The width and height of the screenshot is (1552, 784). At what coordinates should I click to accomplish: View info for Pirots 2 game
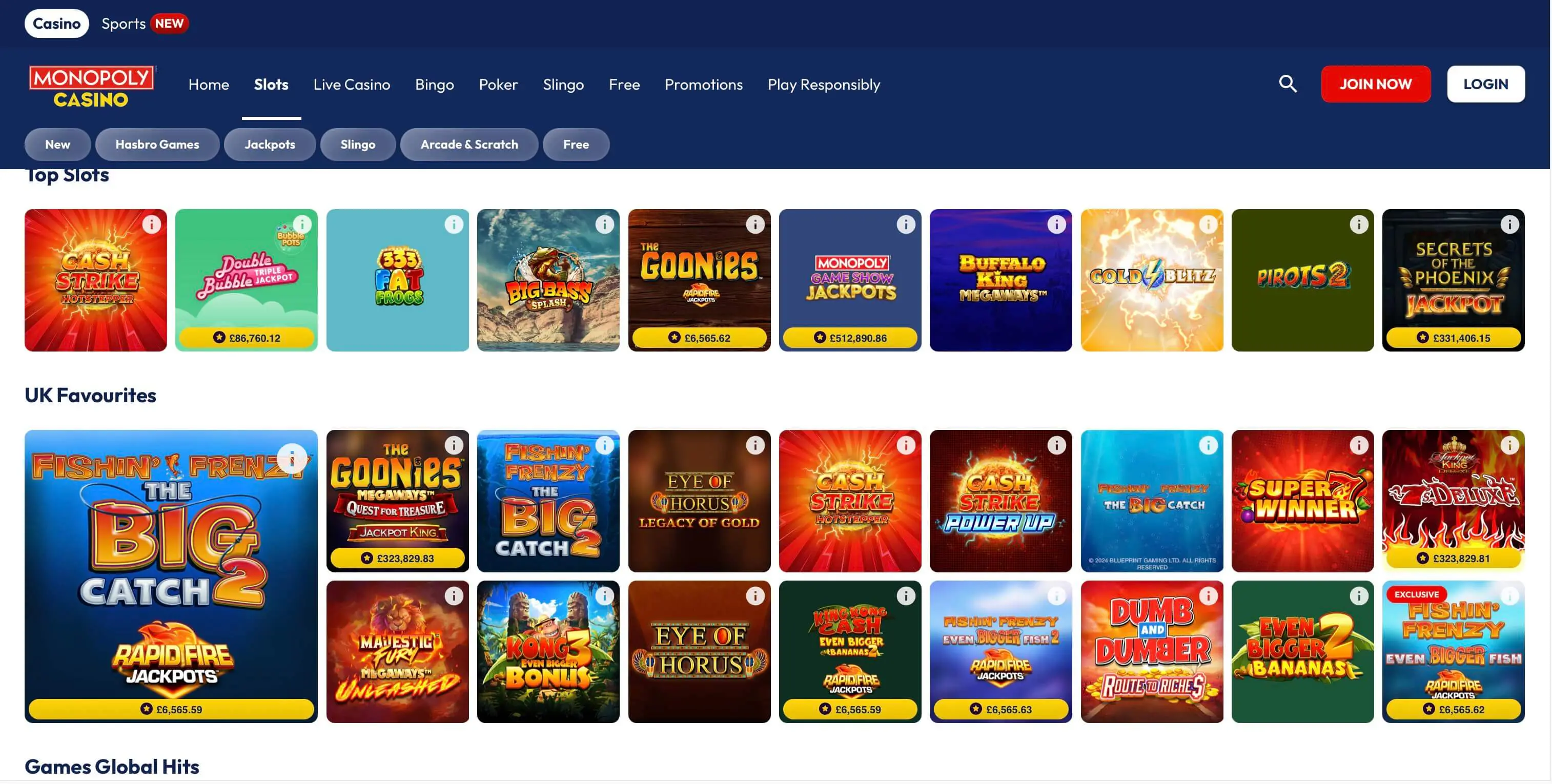[1359, 224]
